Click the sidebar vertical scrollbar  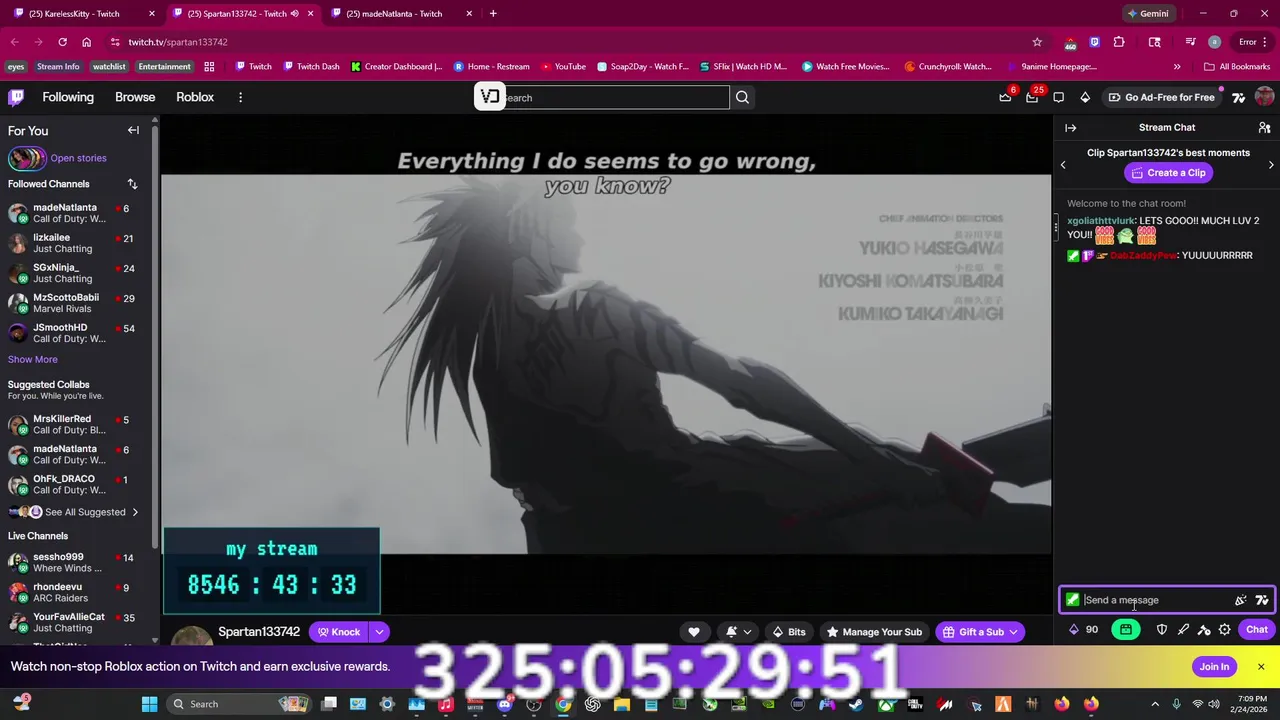tap(155, 335)
